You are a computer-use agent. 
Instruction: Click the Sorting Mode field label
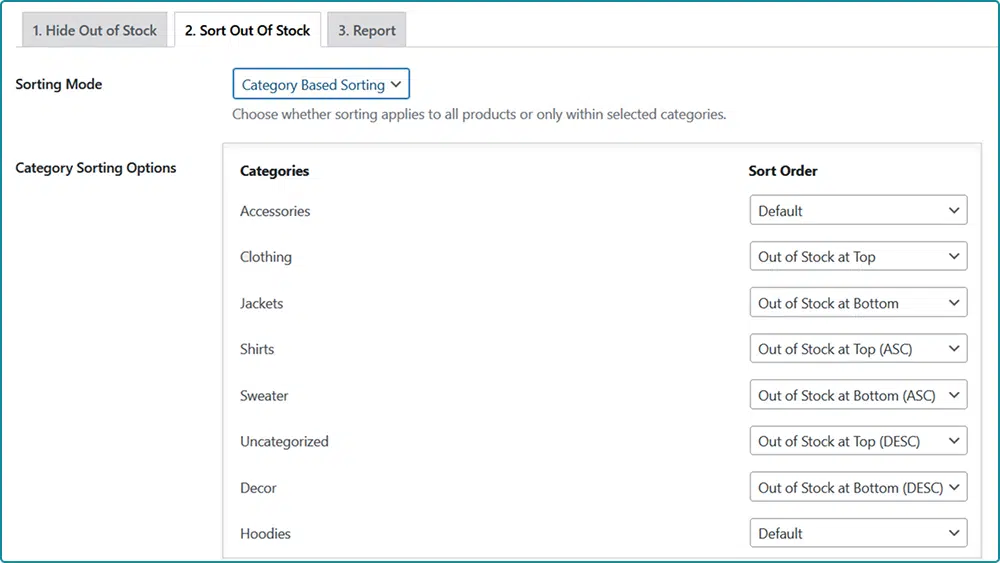(x=59, y=84)
